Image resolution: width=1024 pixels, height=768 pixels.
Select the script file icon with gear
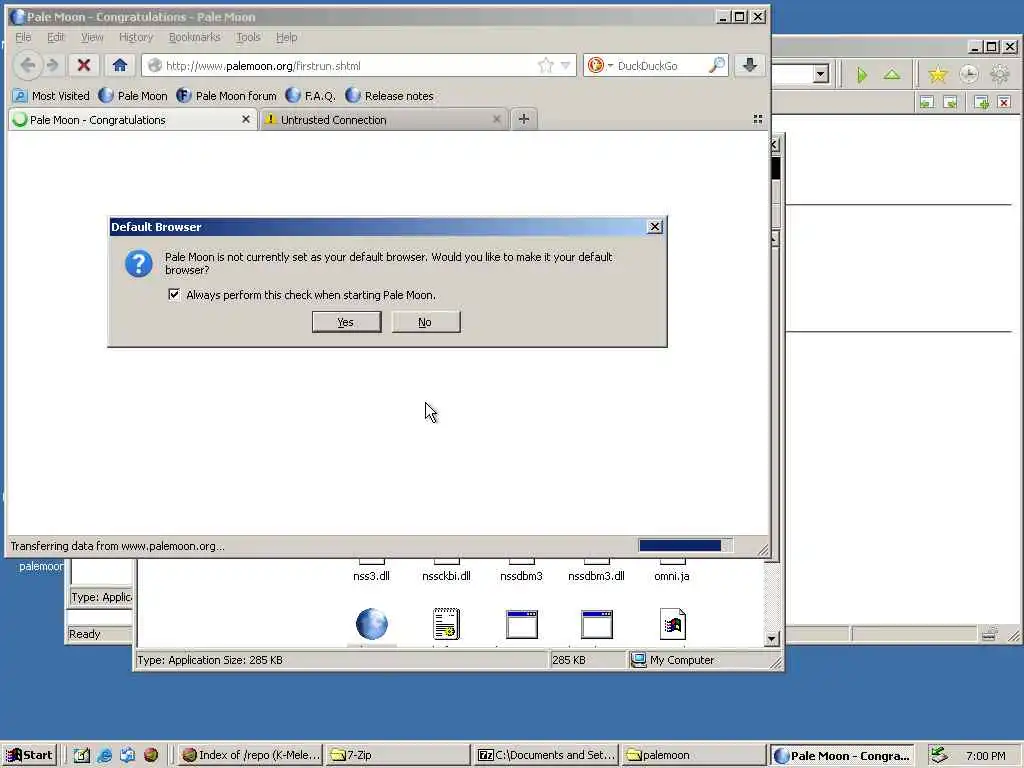tap(447, 624)
